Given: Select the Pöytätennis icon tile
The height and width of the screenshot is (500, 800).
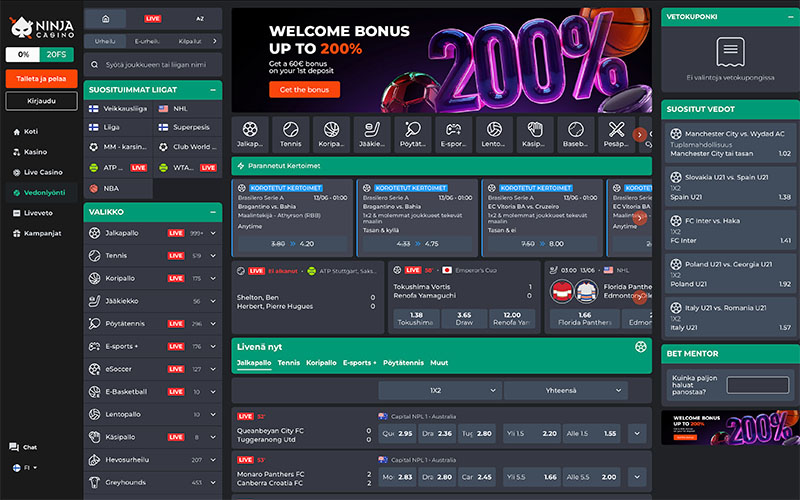Looking at the screenshot, I should click(x=413, y=135).
